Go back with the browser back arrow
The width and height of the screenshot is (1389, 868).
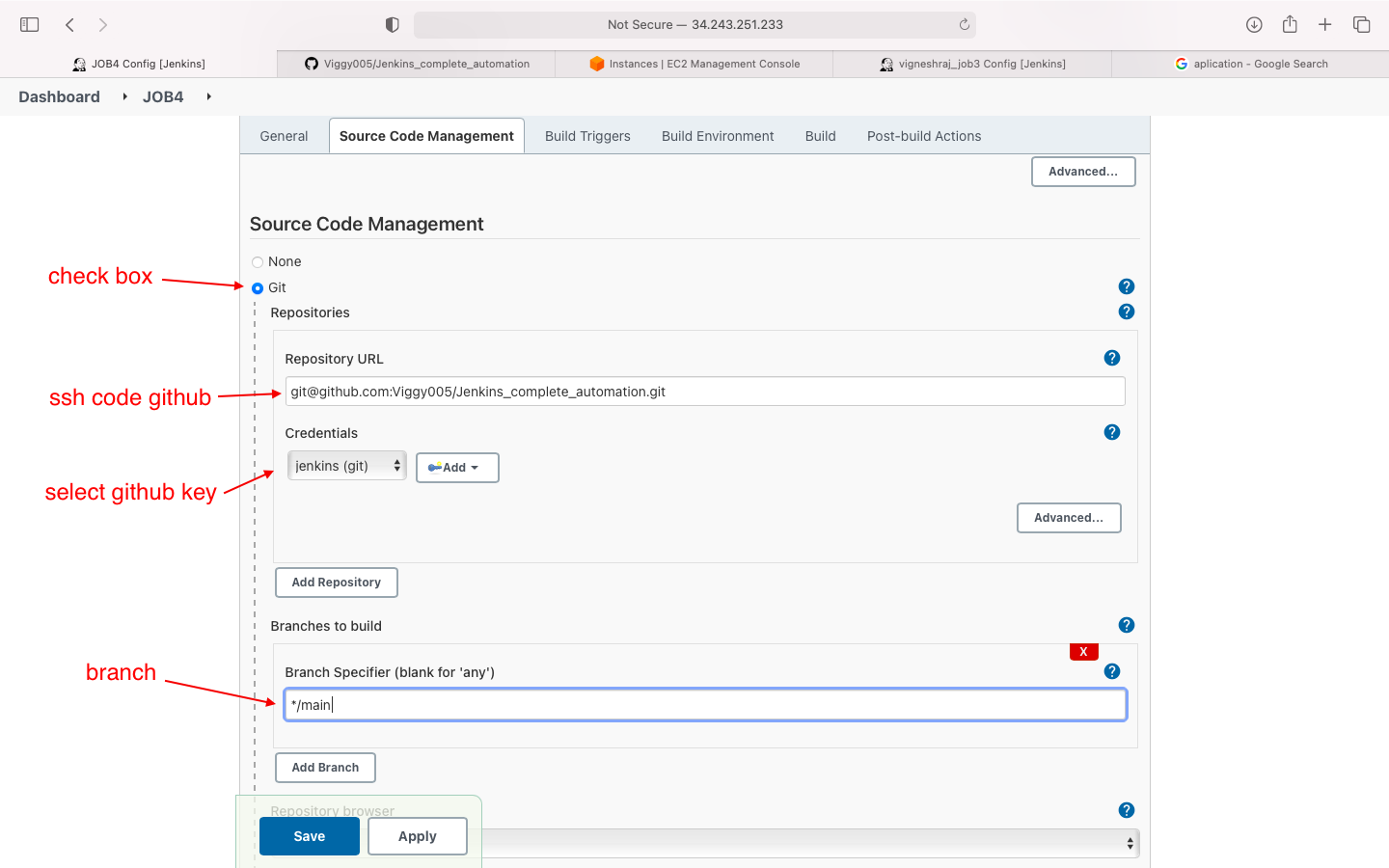click(x=69, y=25)
